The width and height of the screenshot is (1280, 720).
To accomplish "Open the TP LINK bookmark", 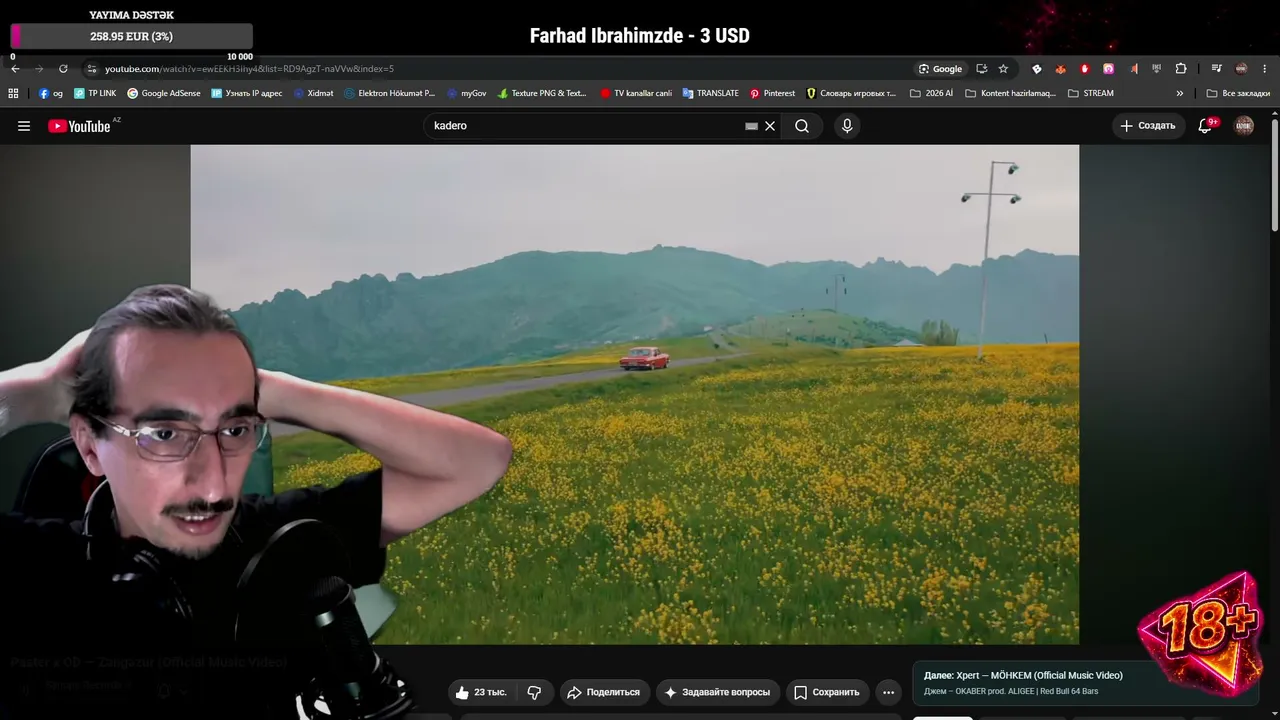I will [95, 93].
